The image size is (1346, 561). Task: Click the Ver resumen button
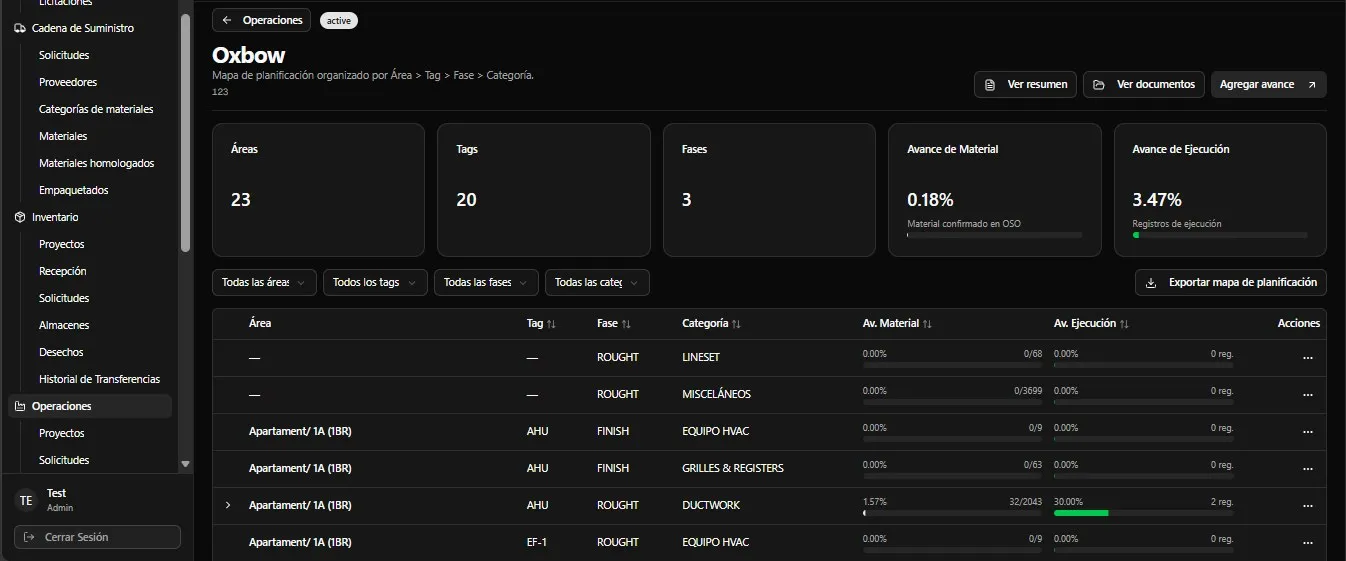tap(1025, 85)
